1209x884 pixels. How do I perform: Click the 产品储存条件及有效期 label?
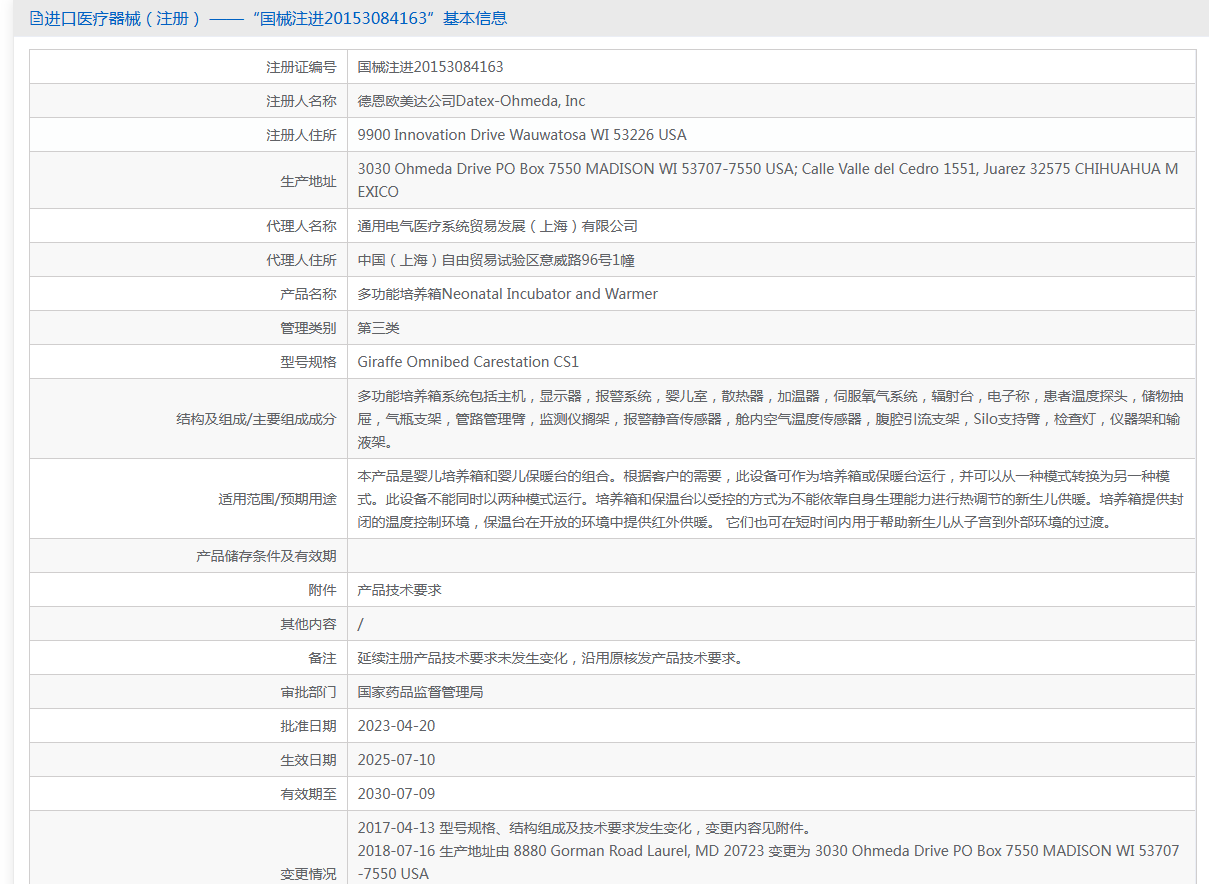(x=266, y=556)
